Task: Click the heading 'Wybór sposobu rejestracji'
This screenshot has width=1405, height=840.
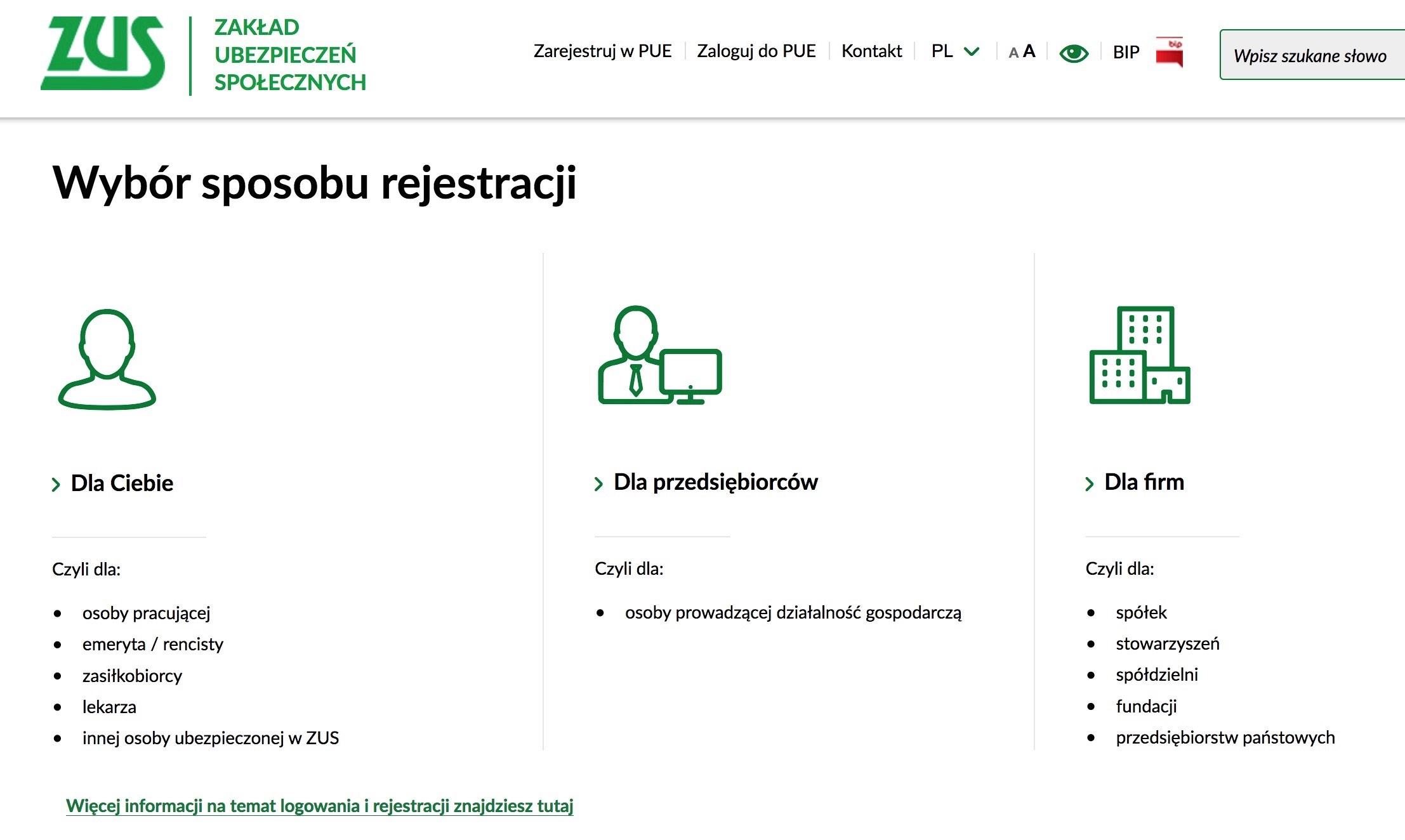Action: point(314,184)
